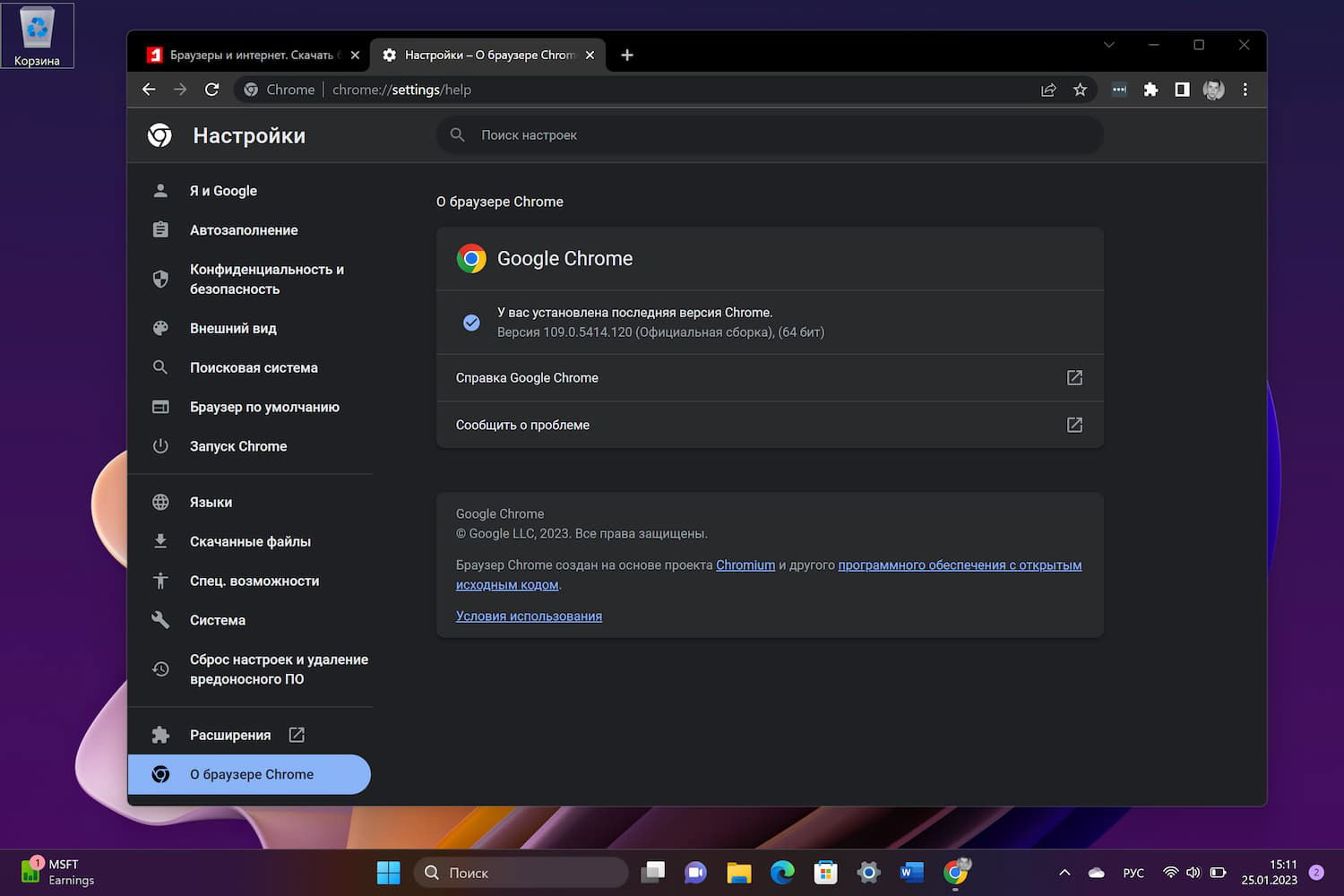Open the Extensions puzzle icon in toolbar
Viewport: 1344px width, 896px height.
pyautogui.click(x=1150, y=90)
